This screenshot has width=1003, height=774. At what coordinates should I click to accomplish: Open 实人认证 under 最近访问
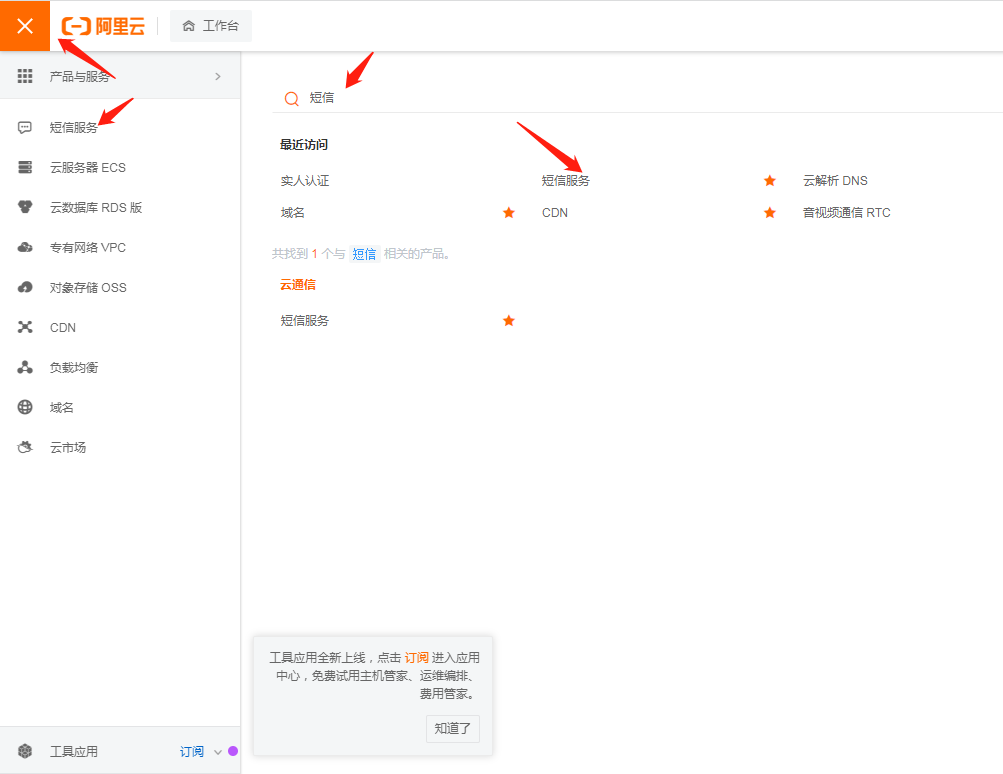[x=304, y=180]
